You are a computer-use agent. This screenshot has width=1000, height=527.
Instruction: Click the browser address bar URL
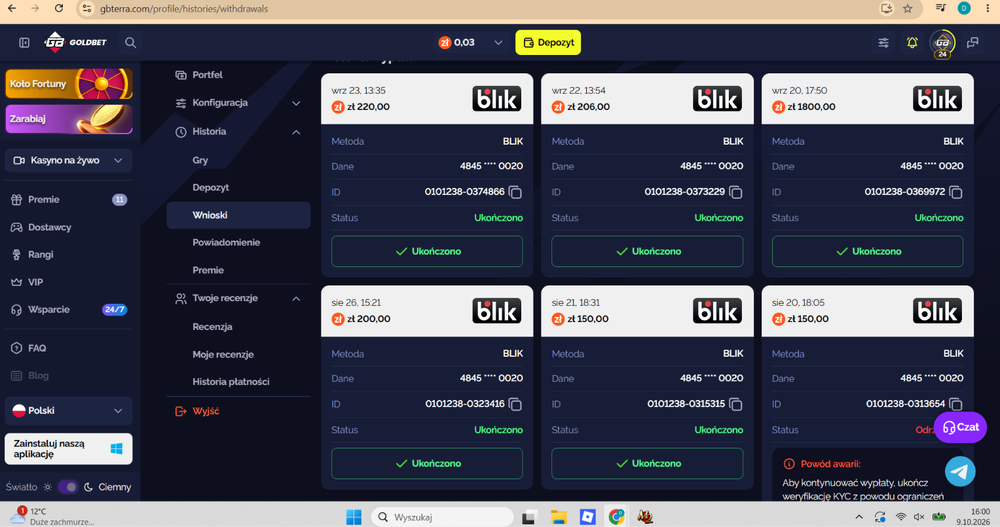pos(184,9)
